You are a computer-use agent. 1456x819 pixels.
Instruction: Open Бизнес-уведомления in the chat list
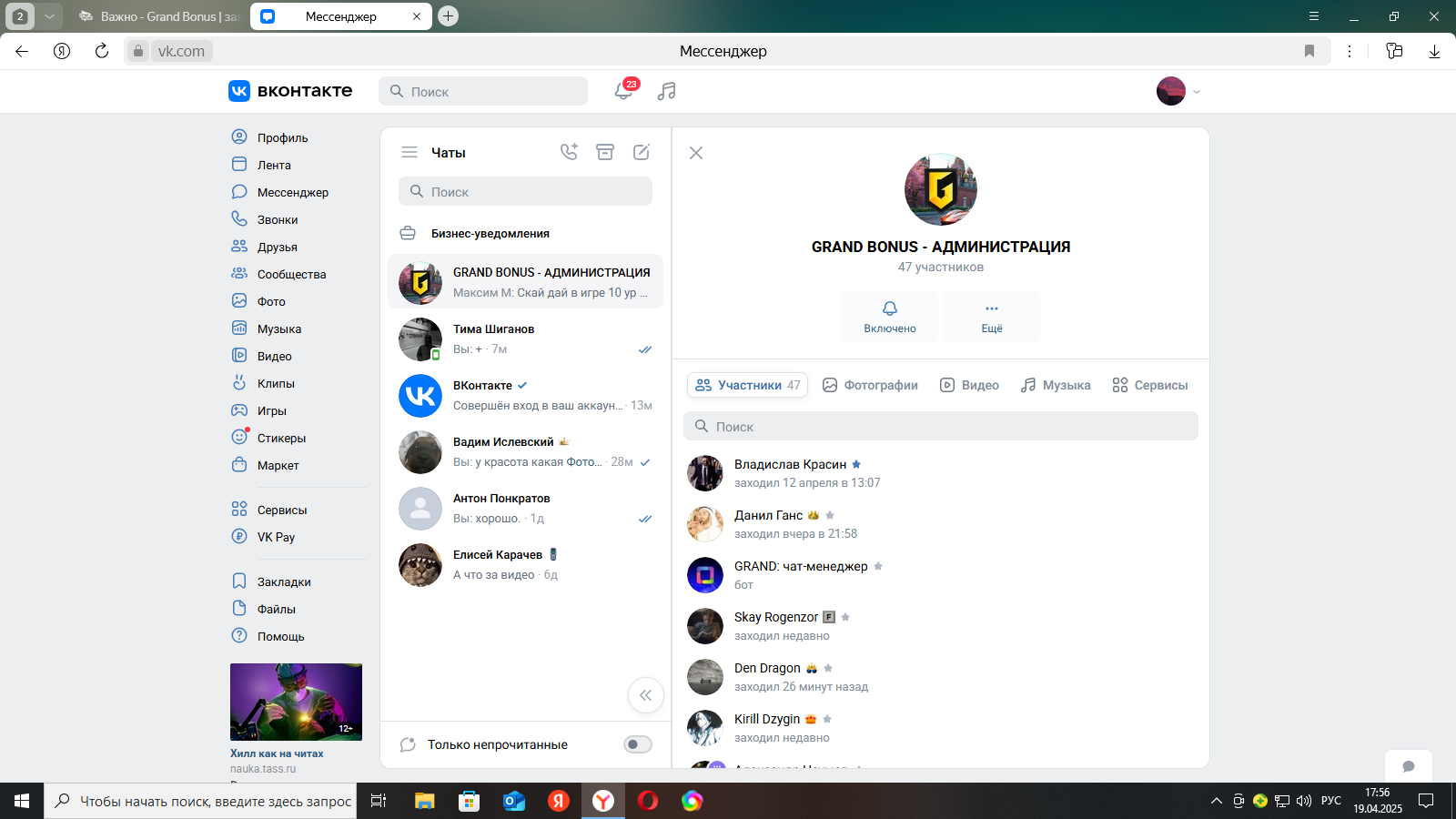[525, 233]
